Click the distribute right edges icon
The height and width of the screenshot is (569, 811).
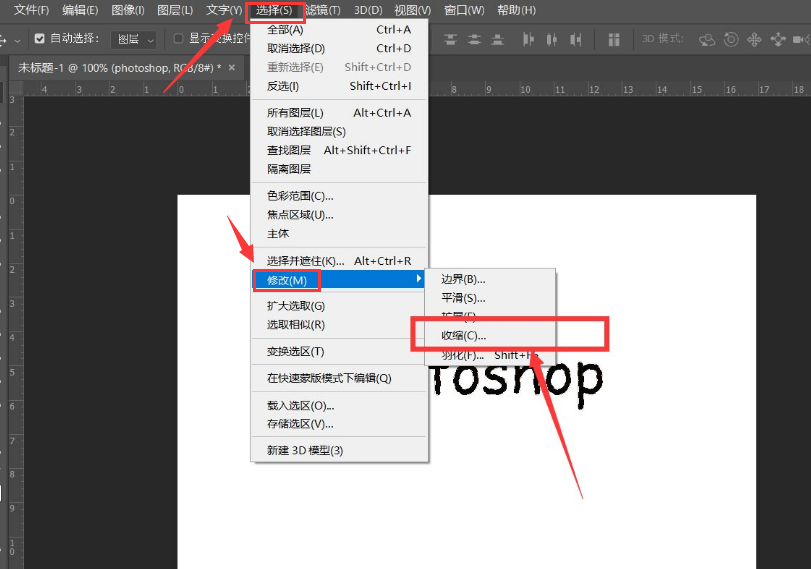576,39
